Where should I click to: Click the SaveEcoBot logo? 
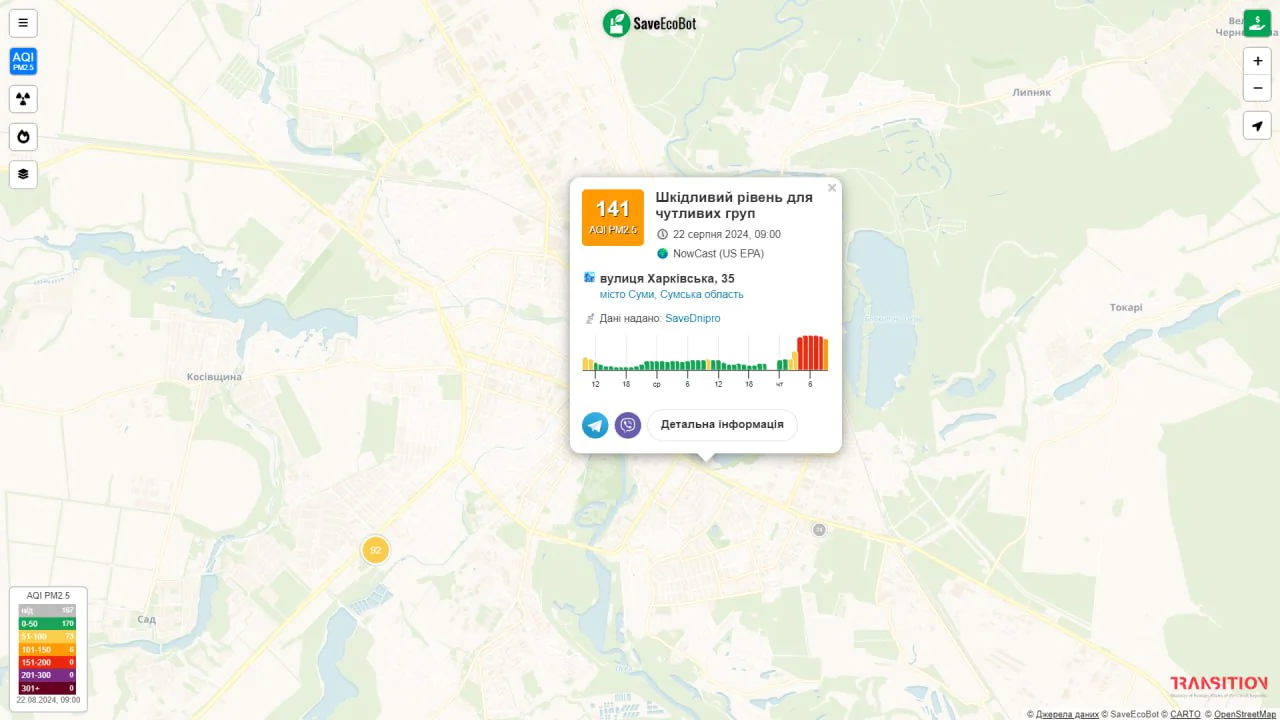(x=649, y=23)
